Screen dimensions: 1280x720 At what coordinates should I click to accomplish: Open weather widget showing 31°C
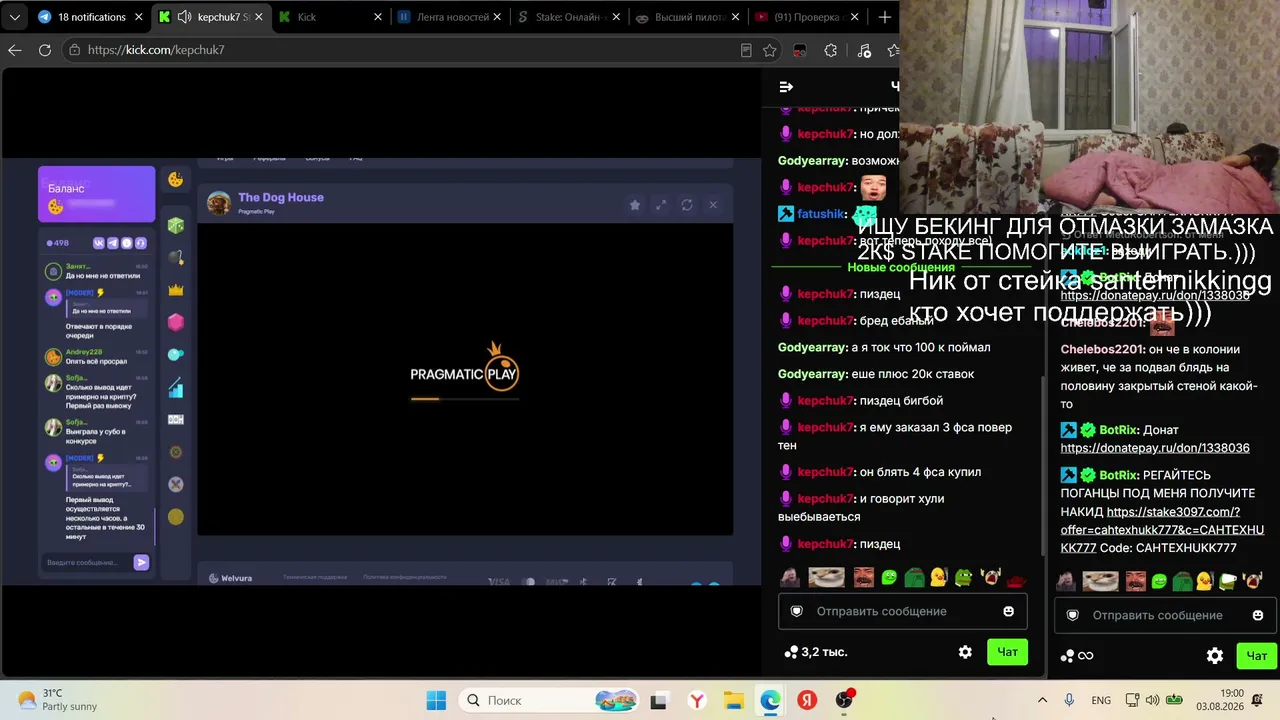[58, 700]
